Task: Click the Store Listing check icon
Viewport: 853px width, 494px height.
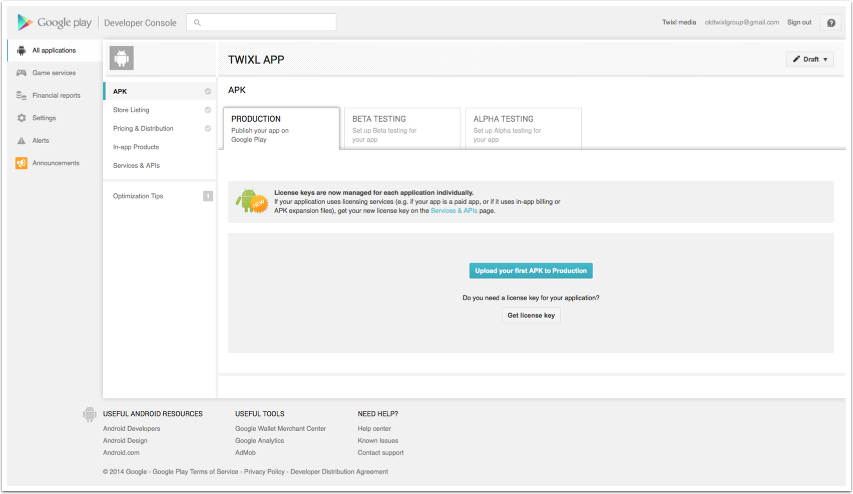Action: [x=208, y=110]
